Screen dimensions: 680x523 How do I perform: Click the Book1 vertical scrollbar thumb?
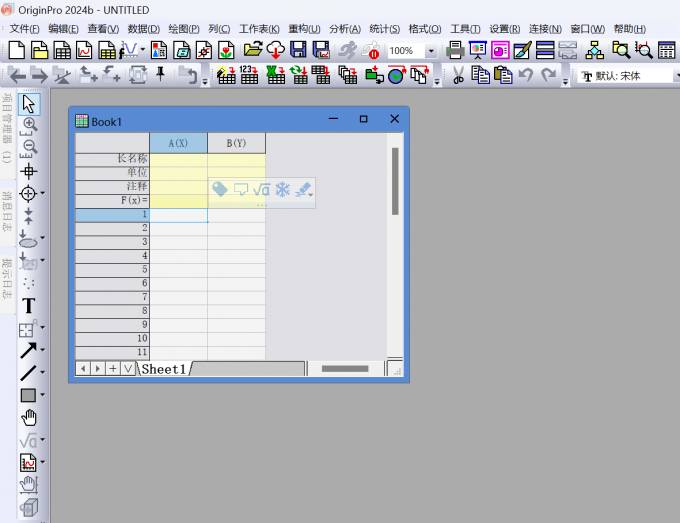[395, 181]
